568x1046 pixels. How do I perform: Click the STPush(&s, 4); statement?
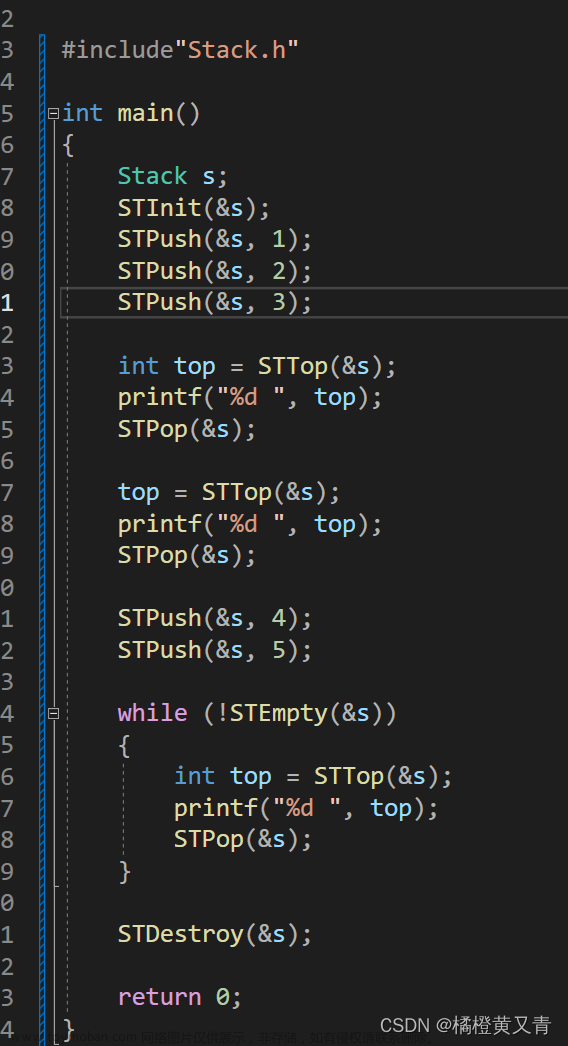click(215, 618)
